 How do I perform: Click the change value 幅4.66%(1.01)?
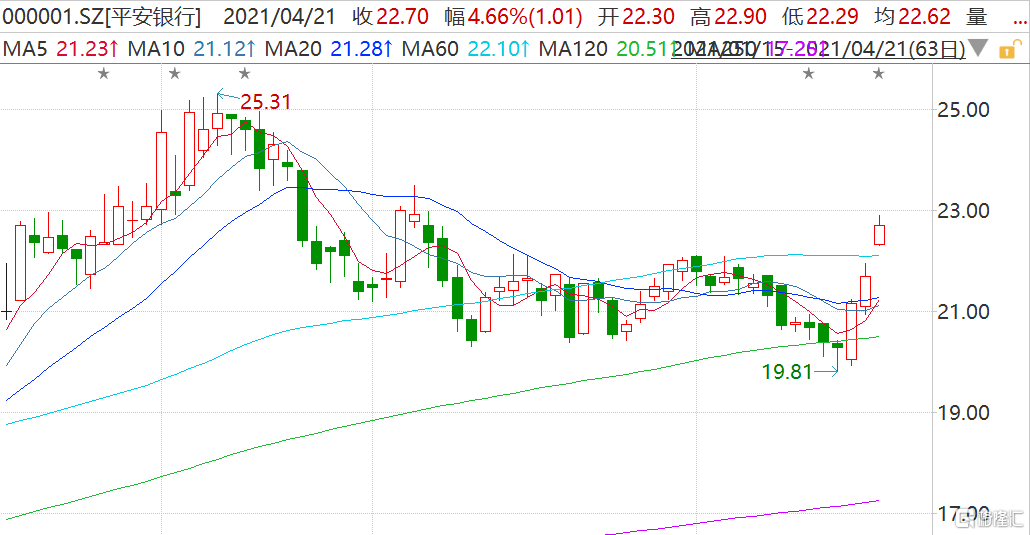click(x=514, y=16)
